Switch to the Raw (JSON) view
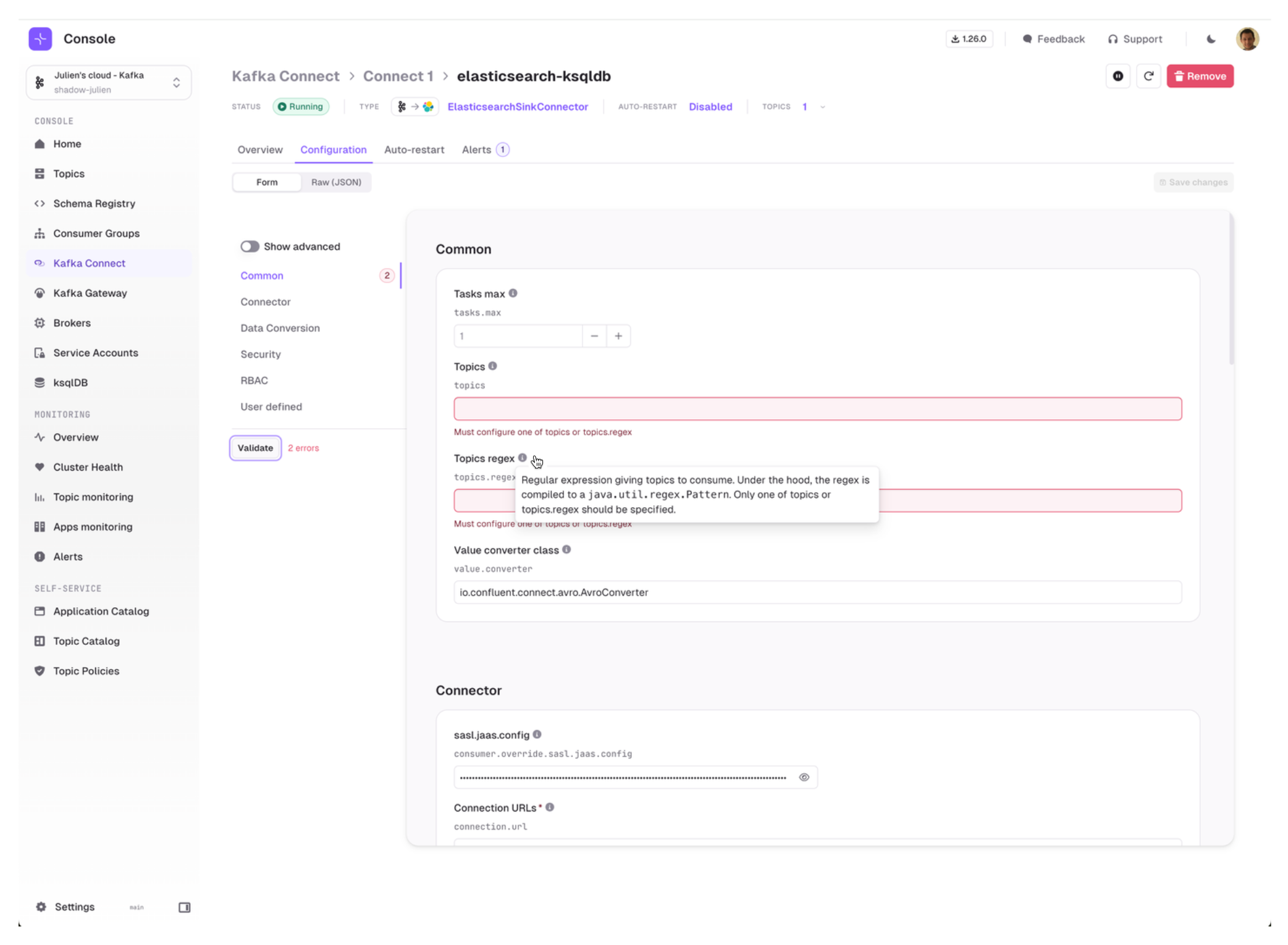Image resolution: width=1288 pixels, height=945 pixels. (336, 182)
